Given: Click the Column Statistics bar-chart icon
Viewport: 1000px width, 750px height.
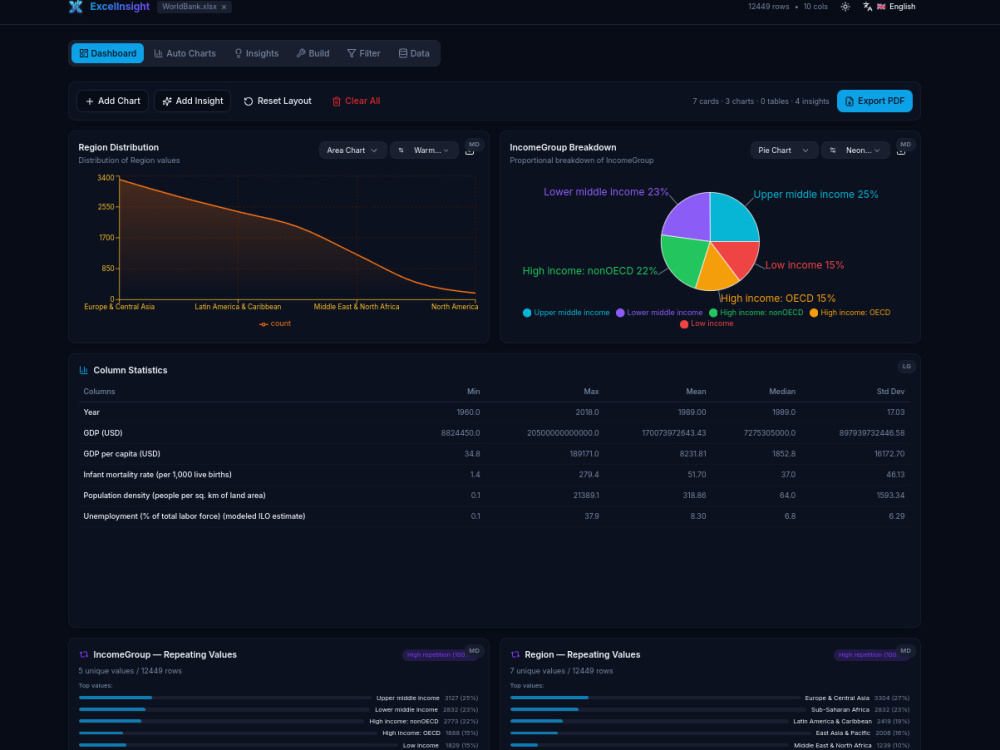Looking at the screenshot, I should point(84,370).
